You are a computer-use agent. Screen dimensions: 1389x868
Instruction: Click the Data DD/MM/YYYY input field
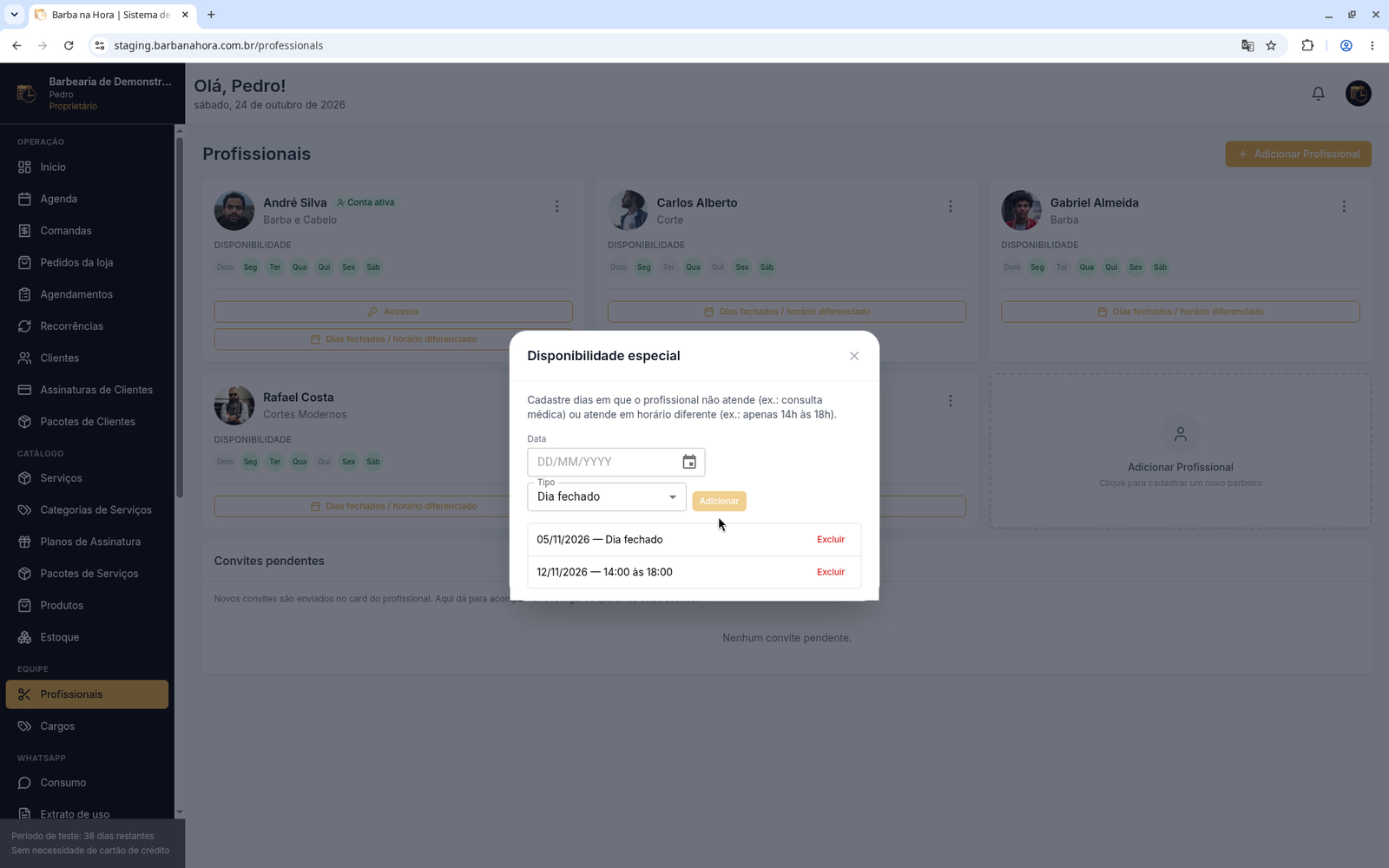pyautogui.click(x=616, y=462)
